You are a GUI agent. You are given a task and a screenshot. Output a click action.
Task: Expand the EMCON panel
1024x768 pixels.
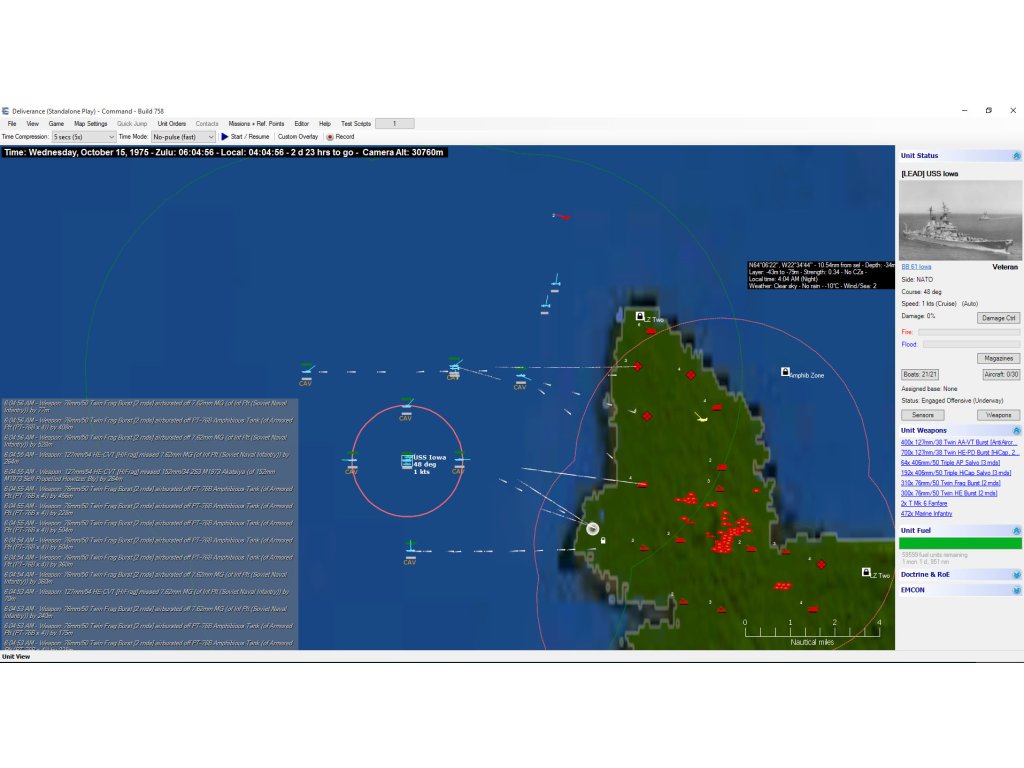[1016, 590]
